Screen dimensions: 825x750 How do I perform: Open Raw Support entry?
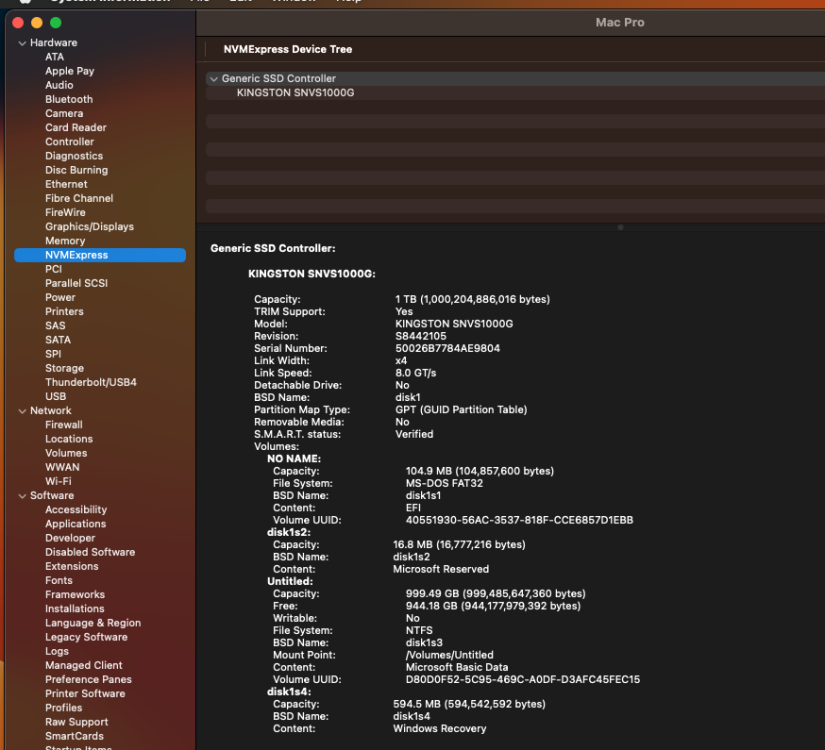[76, 723]
